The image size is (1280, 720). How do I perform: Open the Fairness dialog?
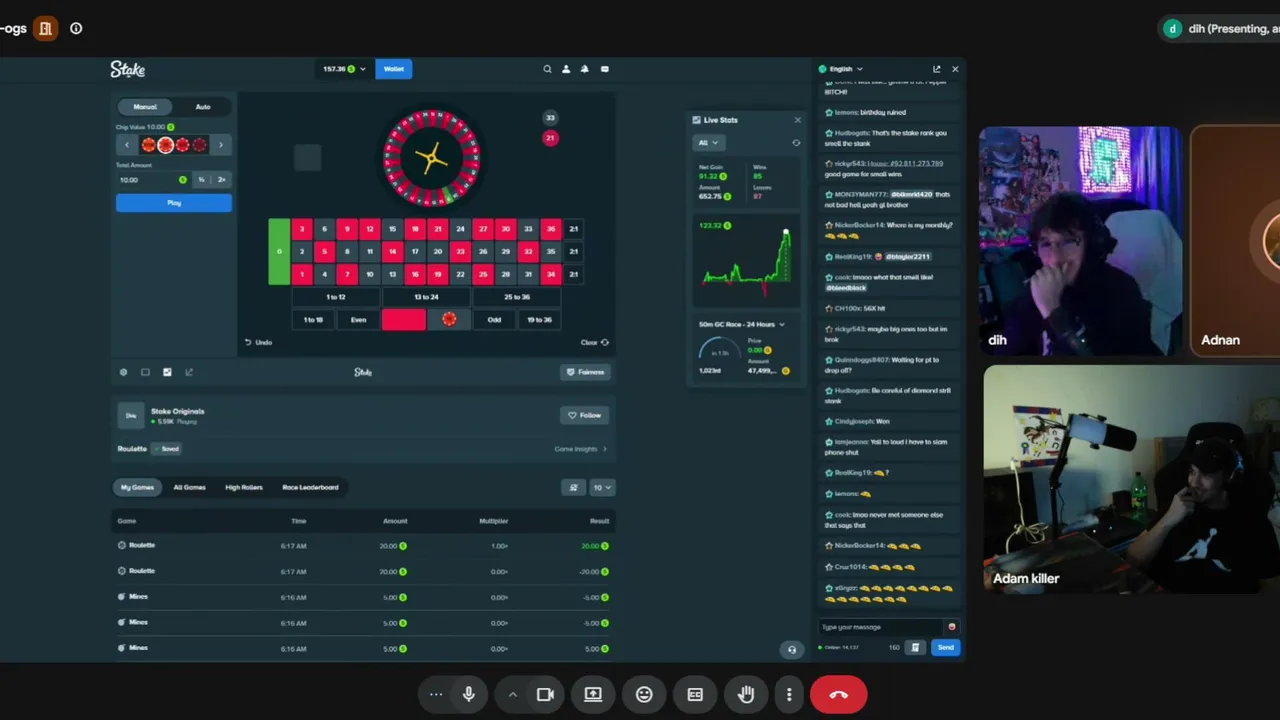(585, 372)
